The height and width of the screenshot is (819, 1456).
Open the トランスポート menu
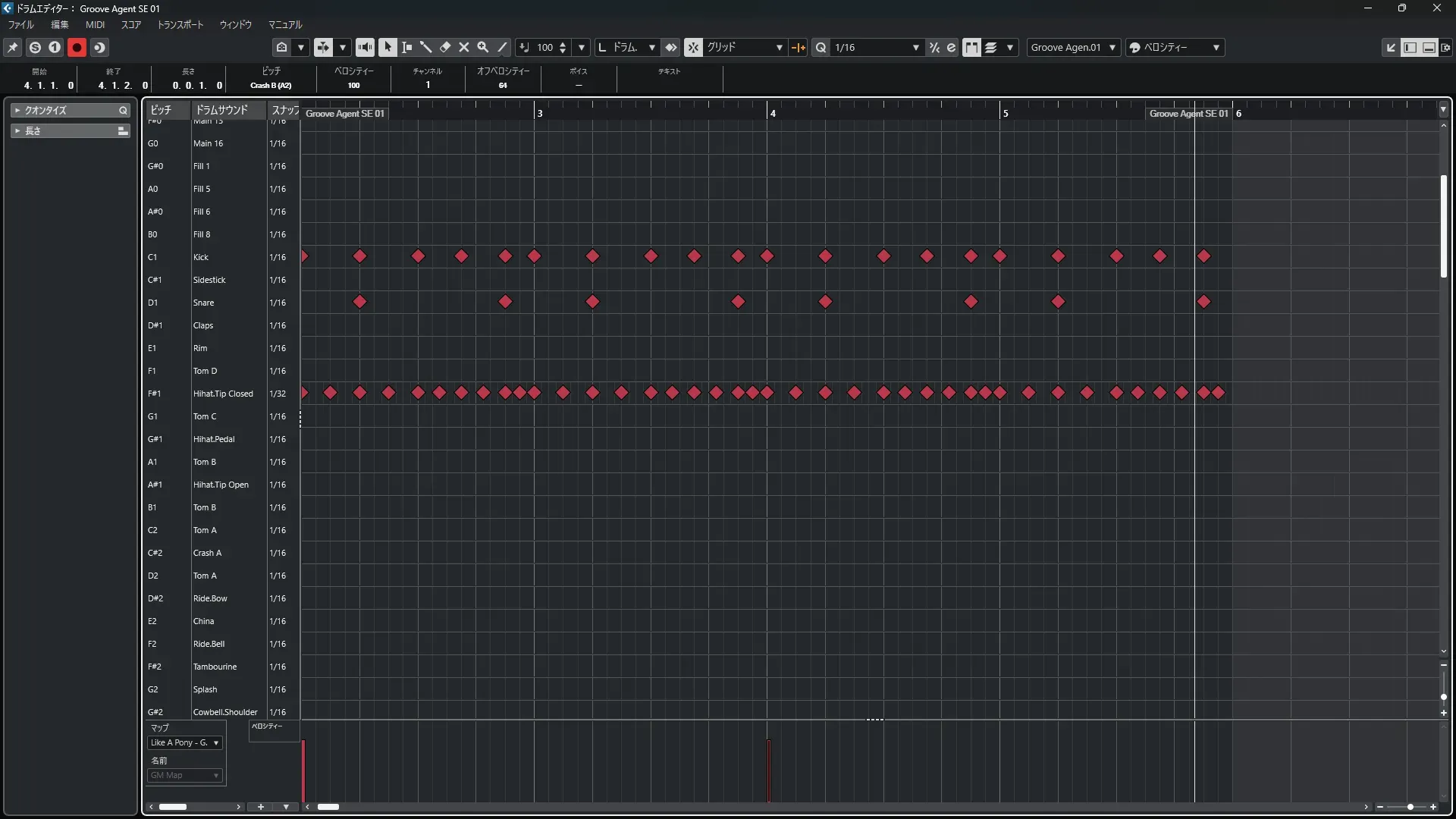(x=180, y=24)
